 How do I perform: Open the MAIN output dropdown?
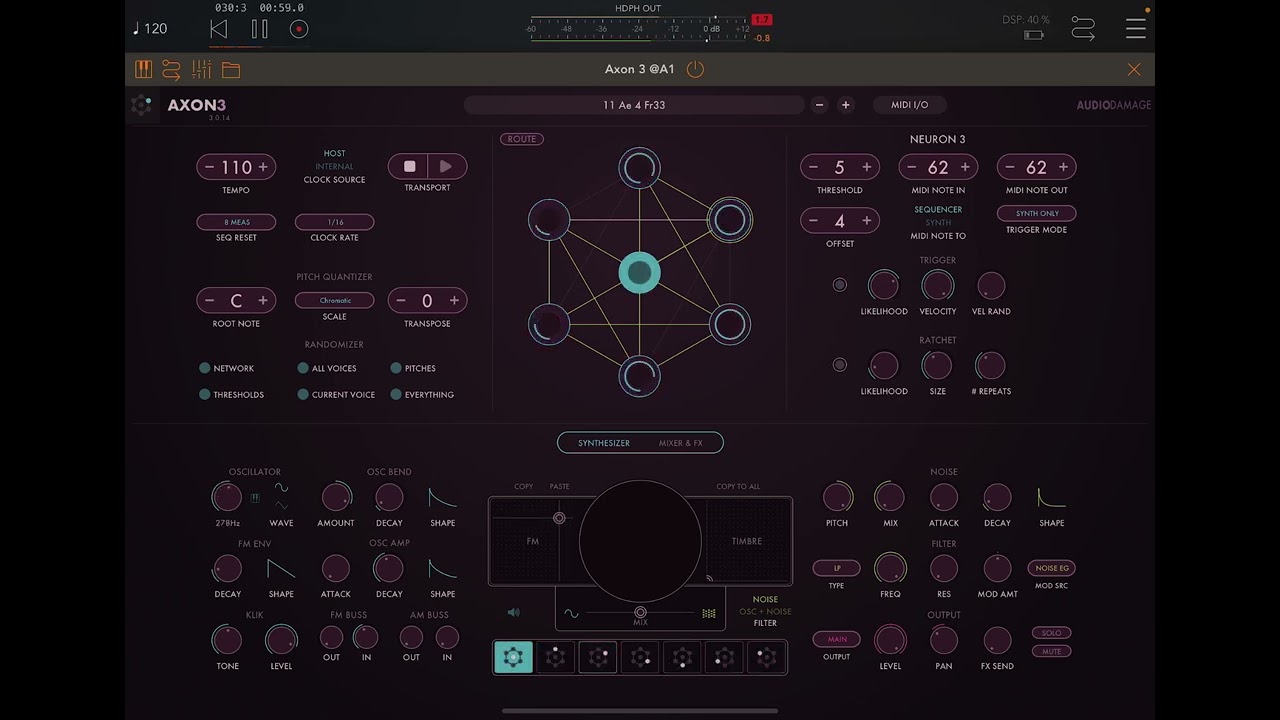(837, 639)
